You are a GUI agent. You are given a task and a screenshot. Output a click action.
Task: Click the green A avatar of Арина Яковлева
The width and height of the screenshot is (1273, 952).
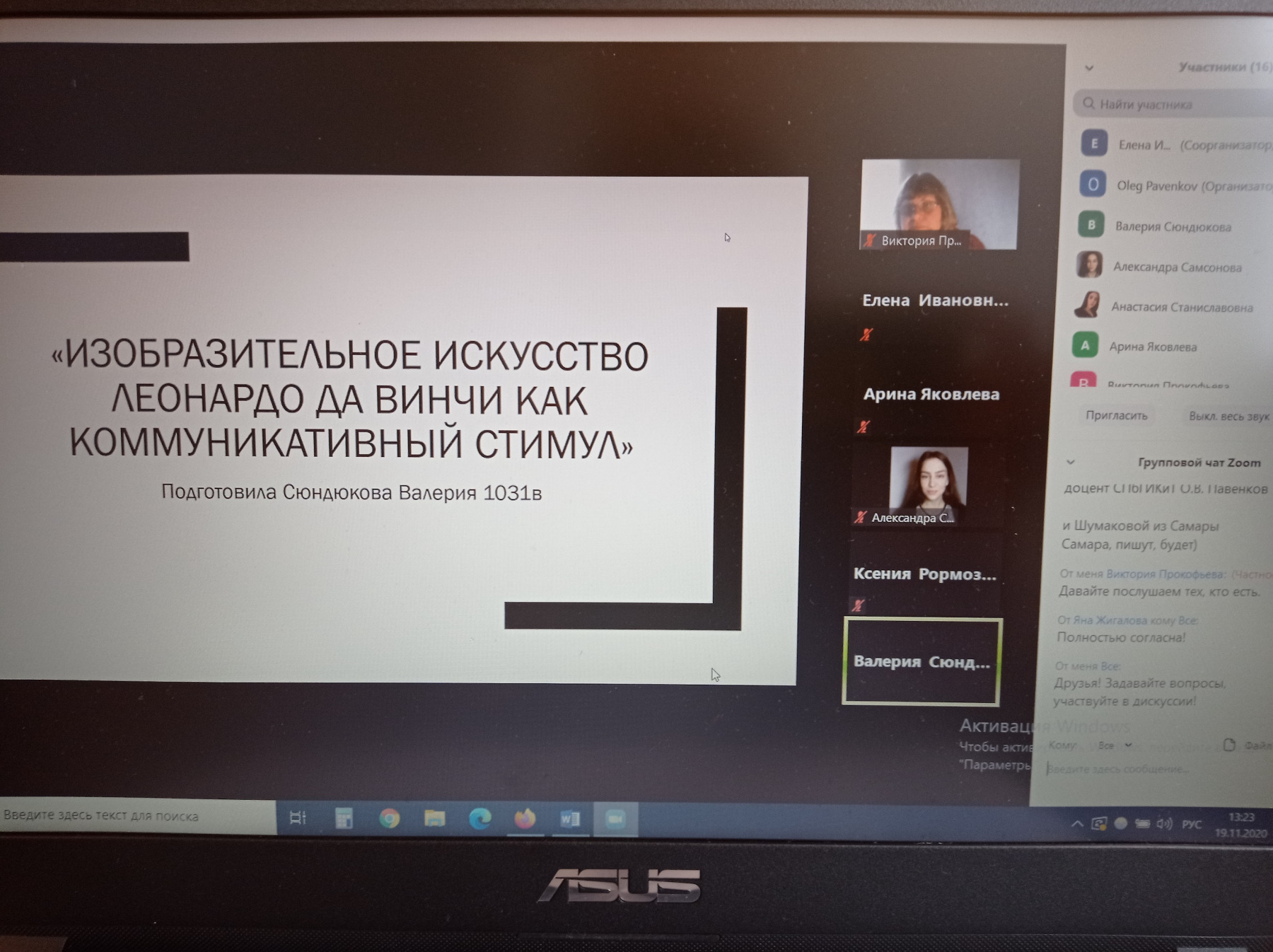(x=1086, y=345)
